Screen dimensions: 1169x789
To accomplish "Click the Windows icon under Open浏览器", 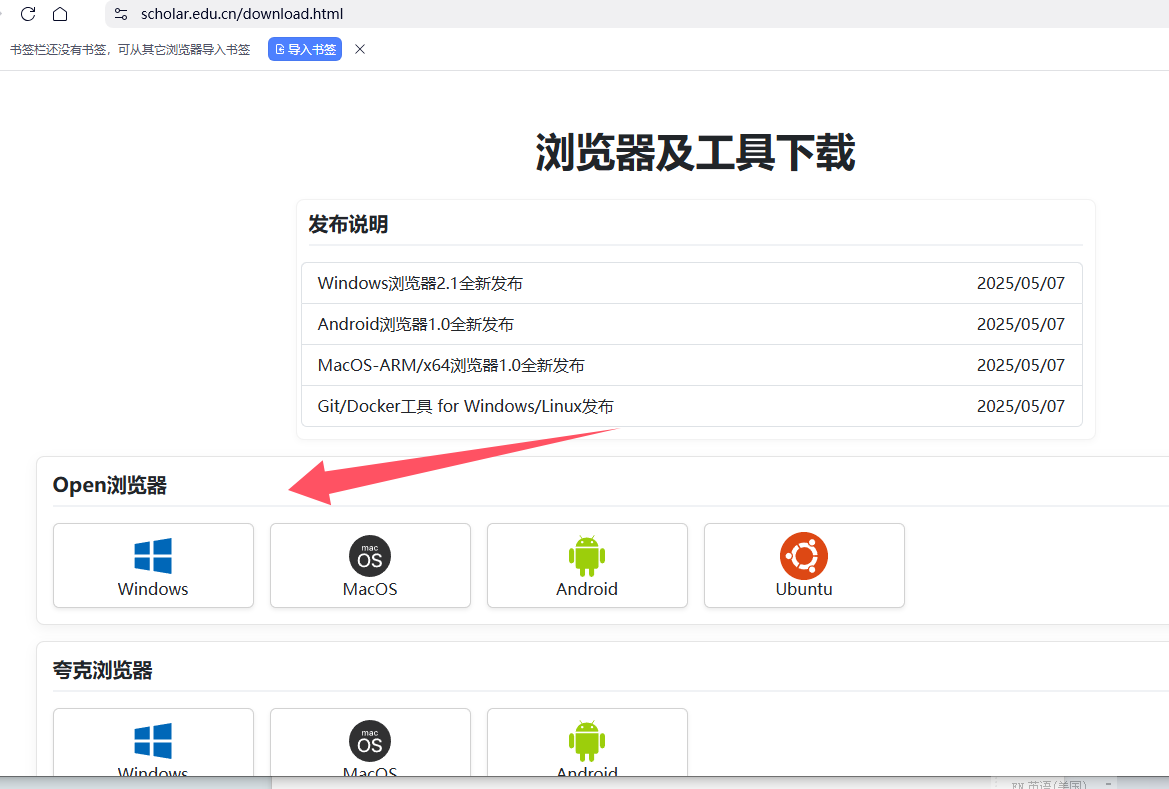I will click(x=153, y=556).
